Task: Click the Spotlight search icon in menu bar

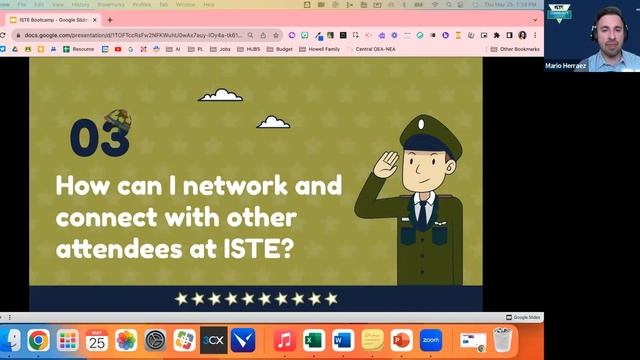Action: pyautogui.click(x=449, y=4)
